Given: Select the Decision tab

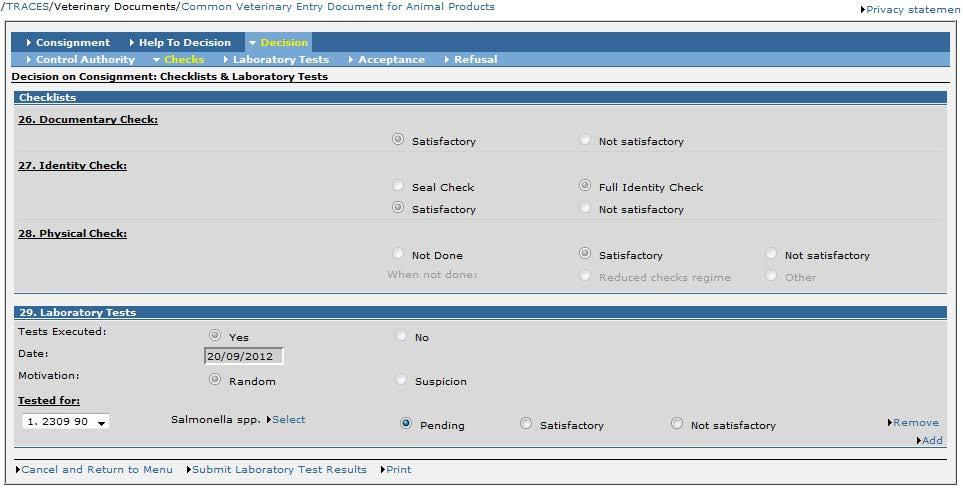Looking at the screenshot, I should tap(278, 42).
